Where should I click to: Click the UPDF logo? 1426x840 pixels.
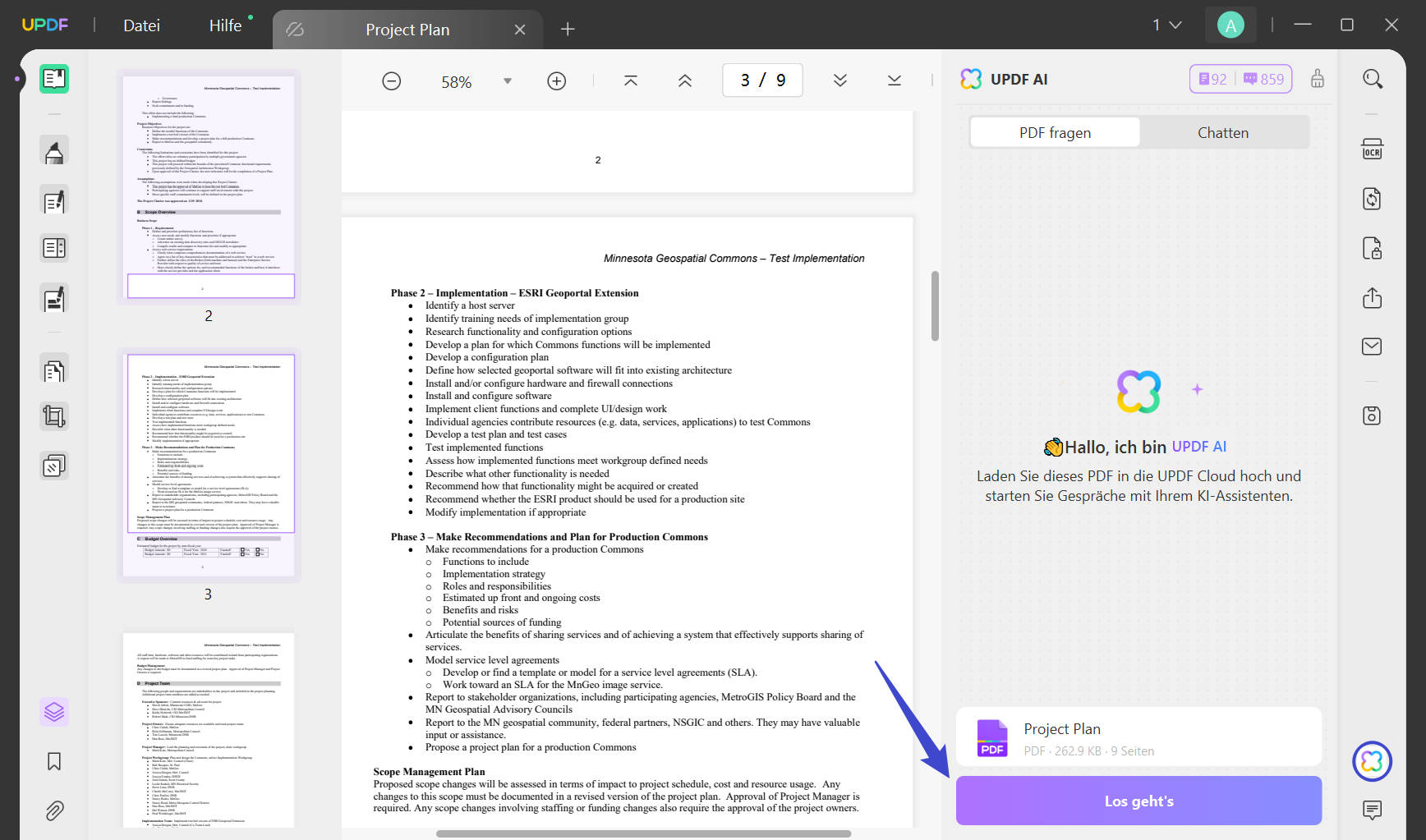click(45, 25)
